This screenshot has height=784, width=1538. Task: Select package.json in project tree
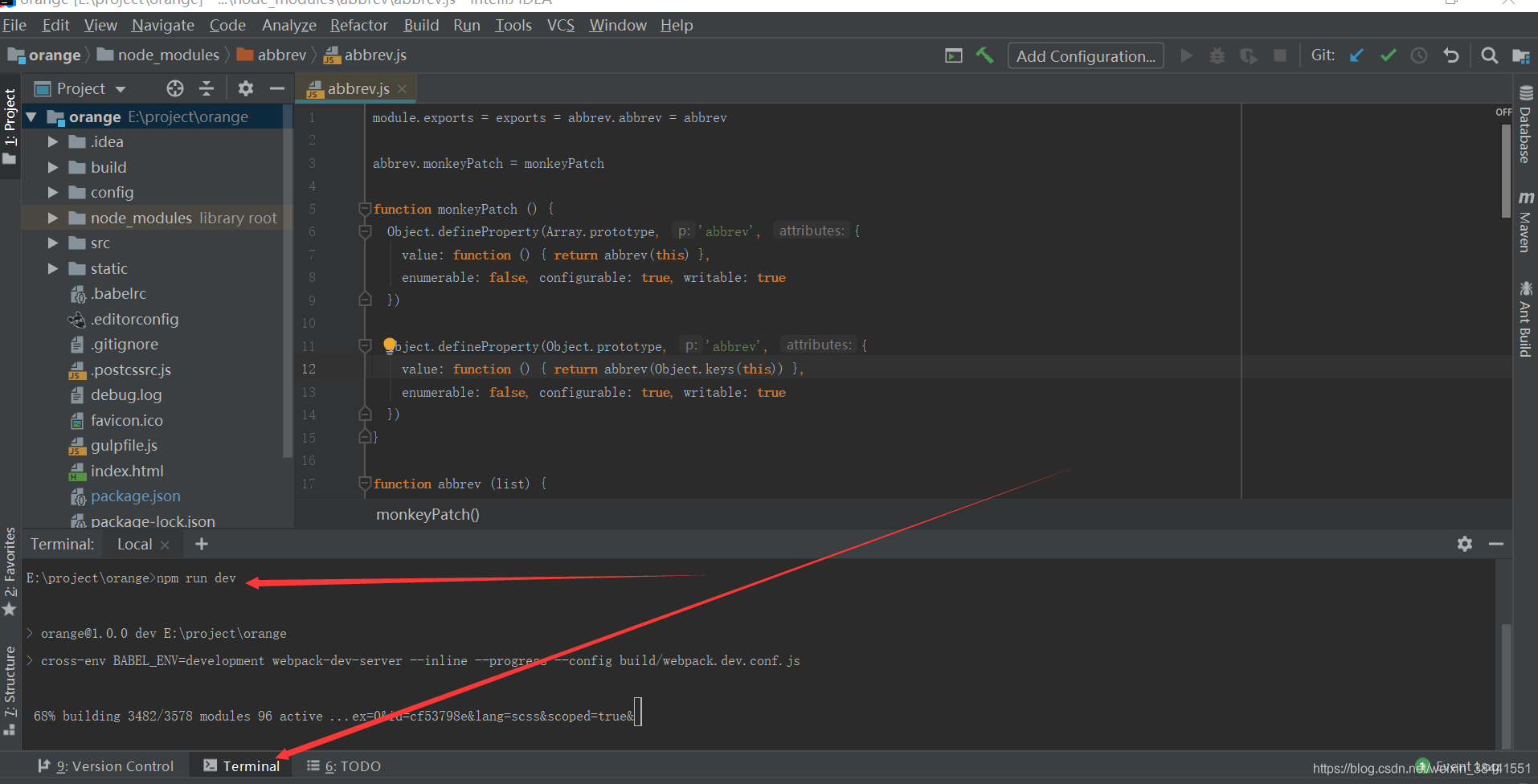click(x=135, y=496)
